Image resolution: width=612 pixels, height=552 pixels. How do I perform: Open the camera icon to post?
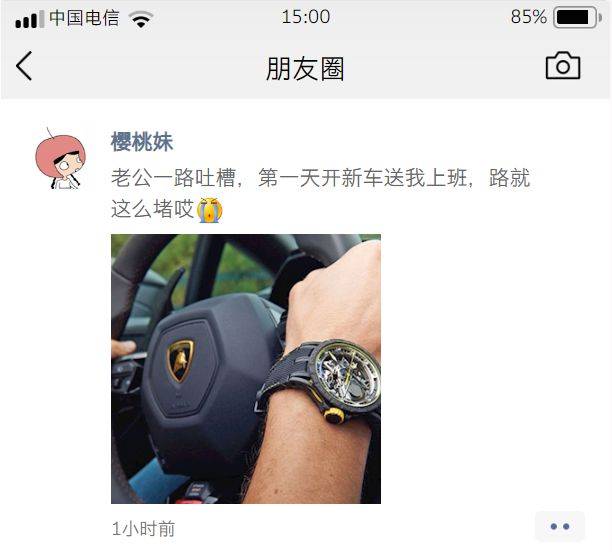pos(563,66)
